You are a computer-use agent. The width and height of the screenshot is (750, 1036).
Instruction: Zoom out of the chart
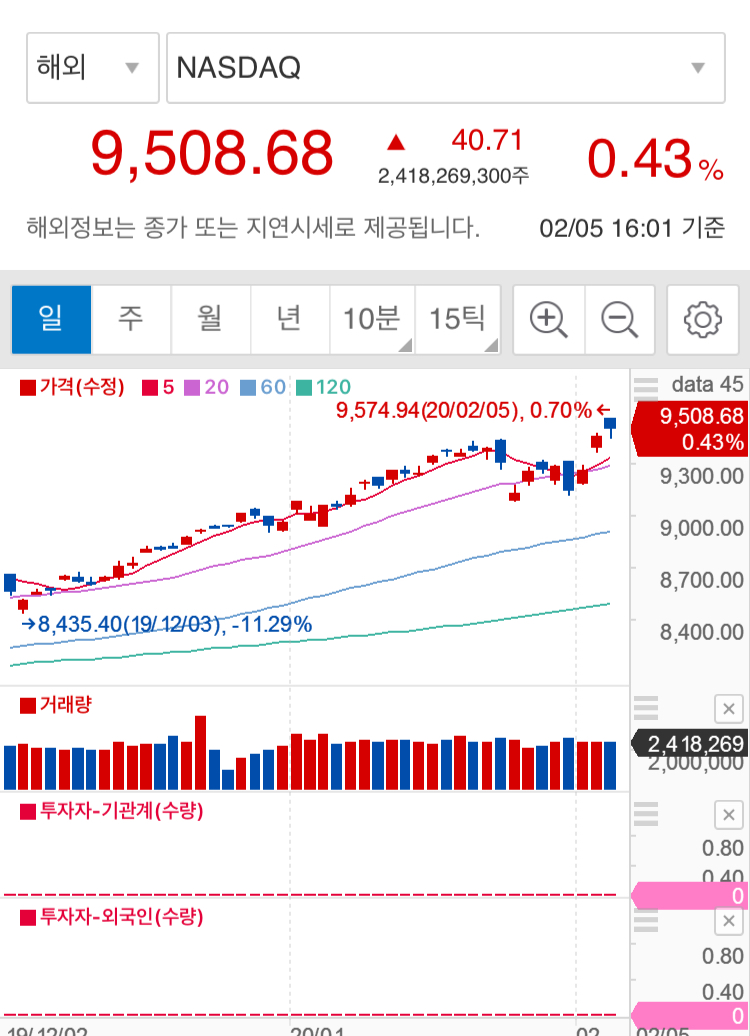click(x=619, y=320)
